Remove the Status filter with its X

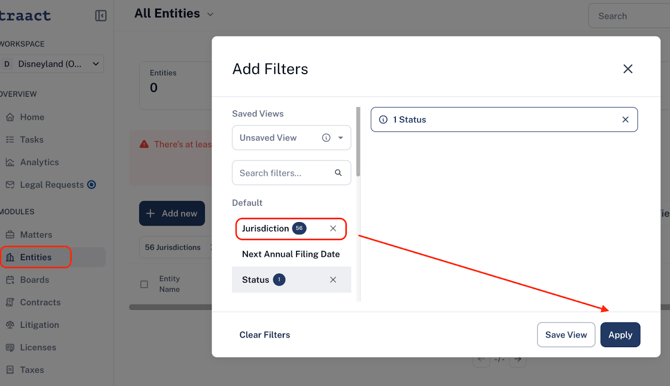pyautogui.click(x=333, y=280)
